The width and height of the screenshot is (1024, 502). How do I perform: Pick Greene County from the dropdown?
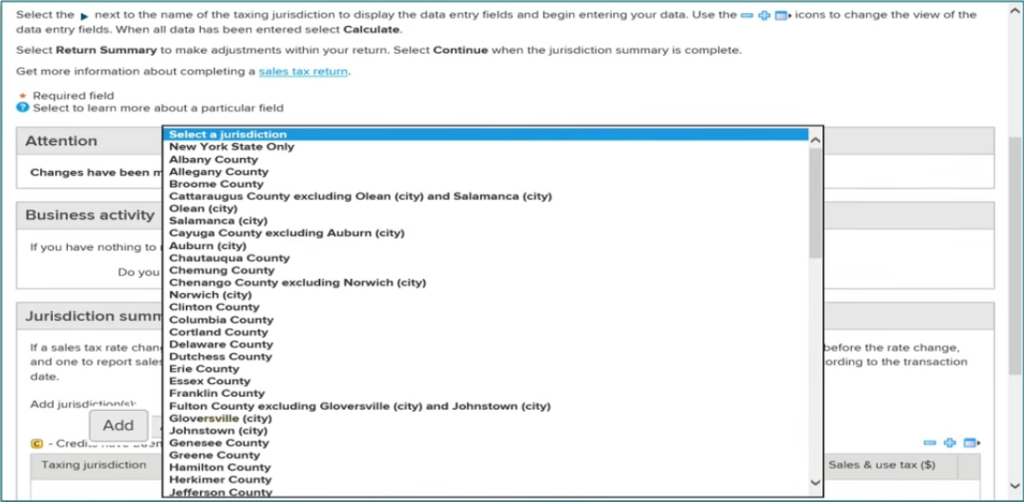pos(485,455)
